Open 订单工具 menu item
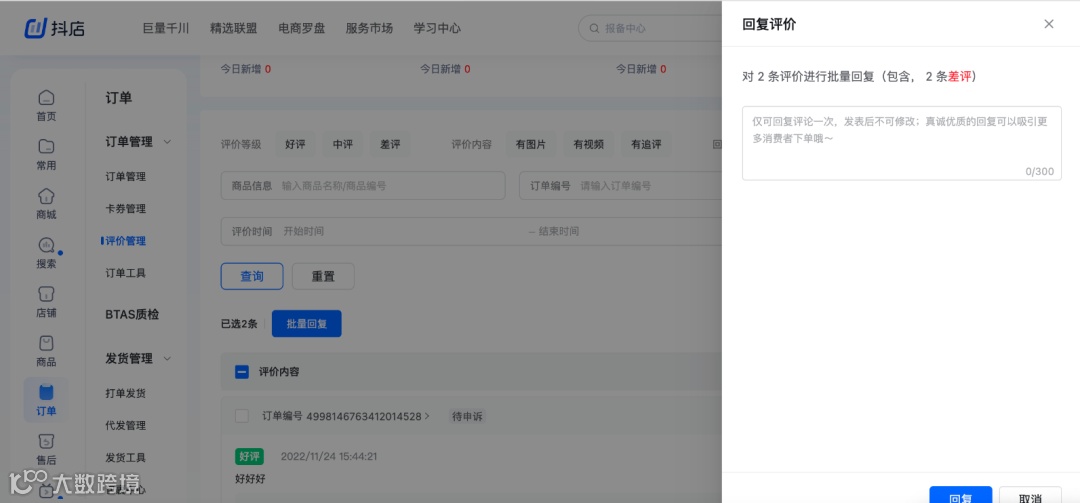The image size is (1080, 503). [x=125, y=273]
